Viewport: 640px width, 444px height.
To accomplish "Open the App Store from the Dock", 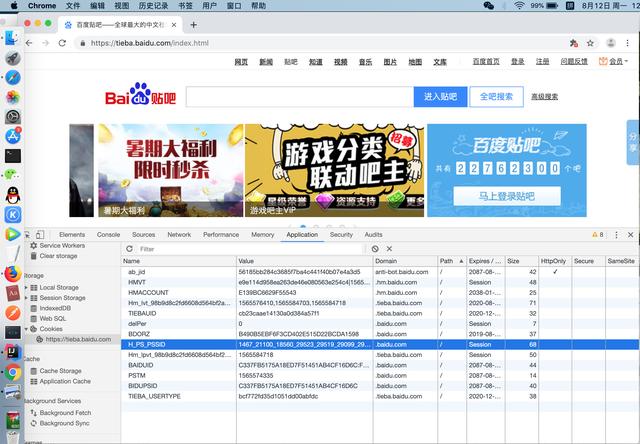I will click(x=13, y=136).
